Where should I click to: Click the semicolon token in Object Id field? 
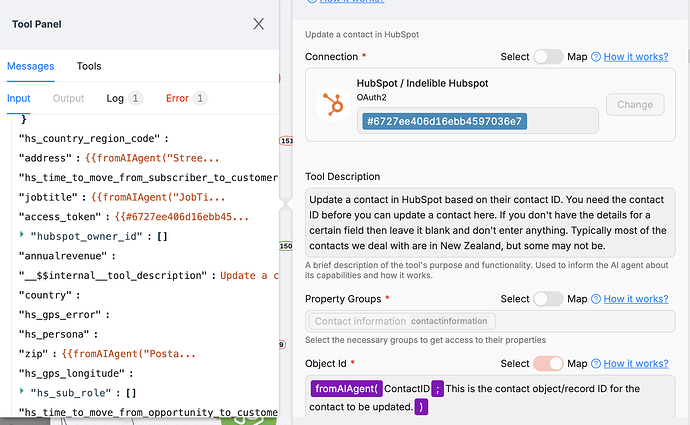[x=437, y=389]
